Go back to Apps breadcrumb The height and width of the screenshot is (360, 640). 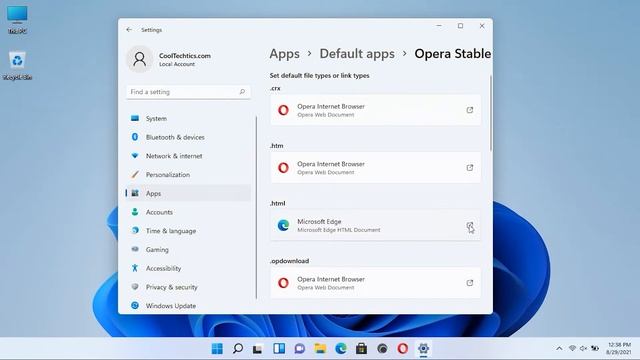coord(284,54)
